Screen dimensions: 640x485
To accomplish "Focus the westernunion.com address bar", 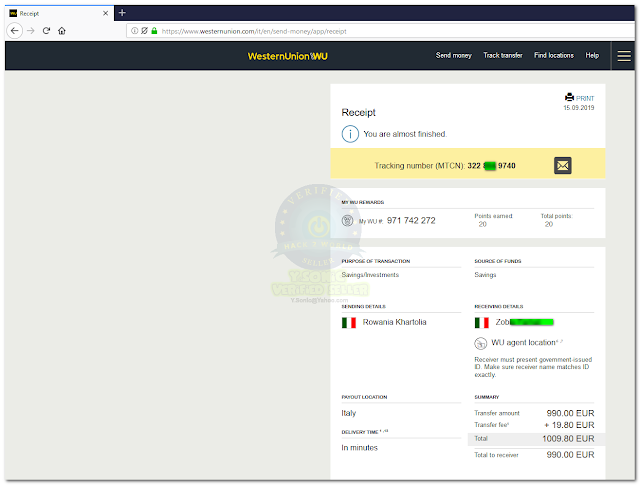I will (382, 31).
